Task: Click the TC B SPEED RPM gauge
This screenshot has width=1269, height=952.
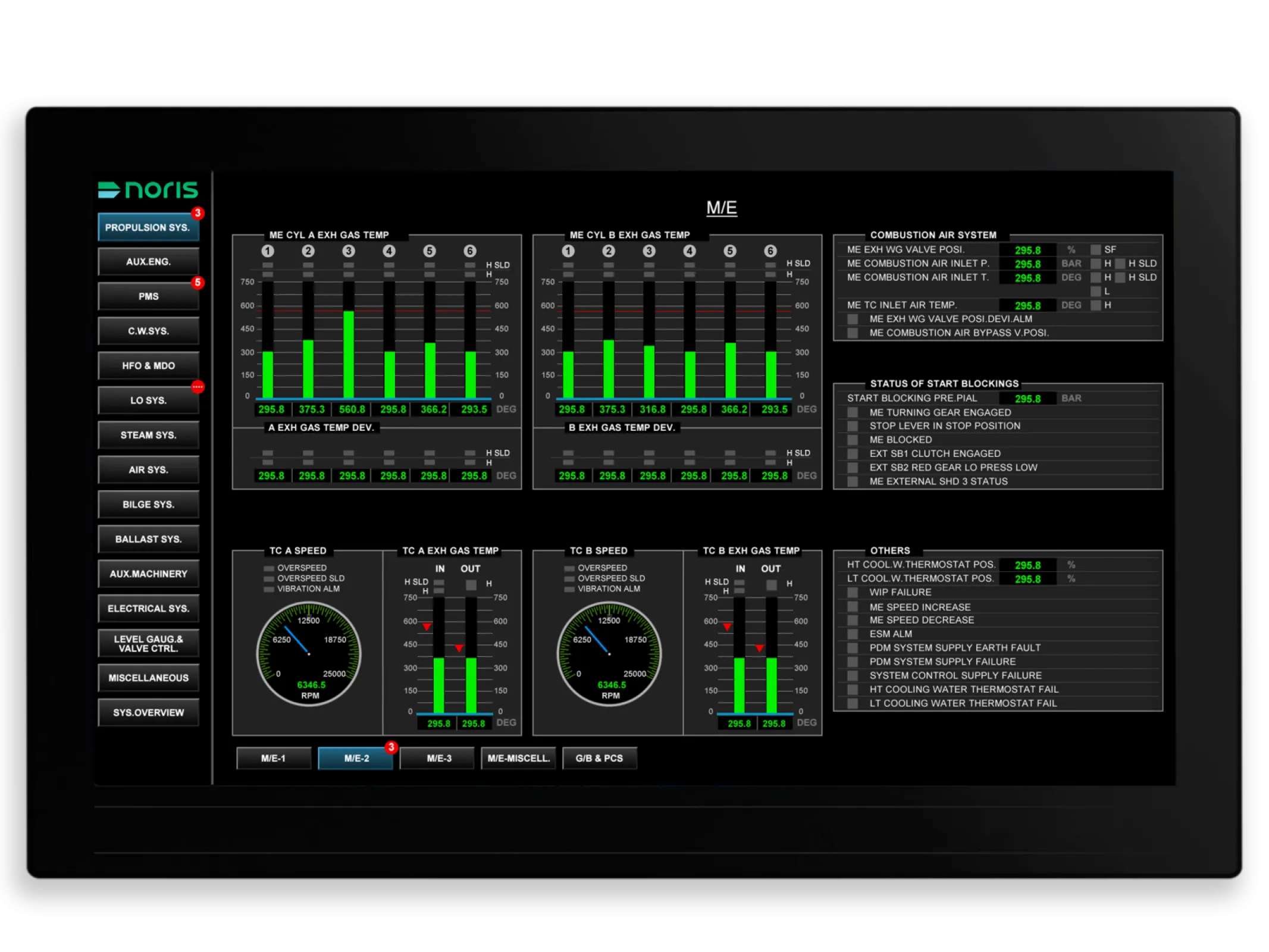Action: [x=609, y=653]
